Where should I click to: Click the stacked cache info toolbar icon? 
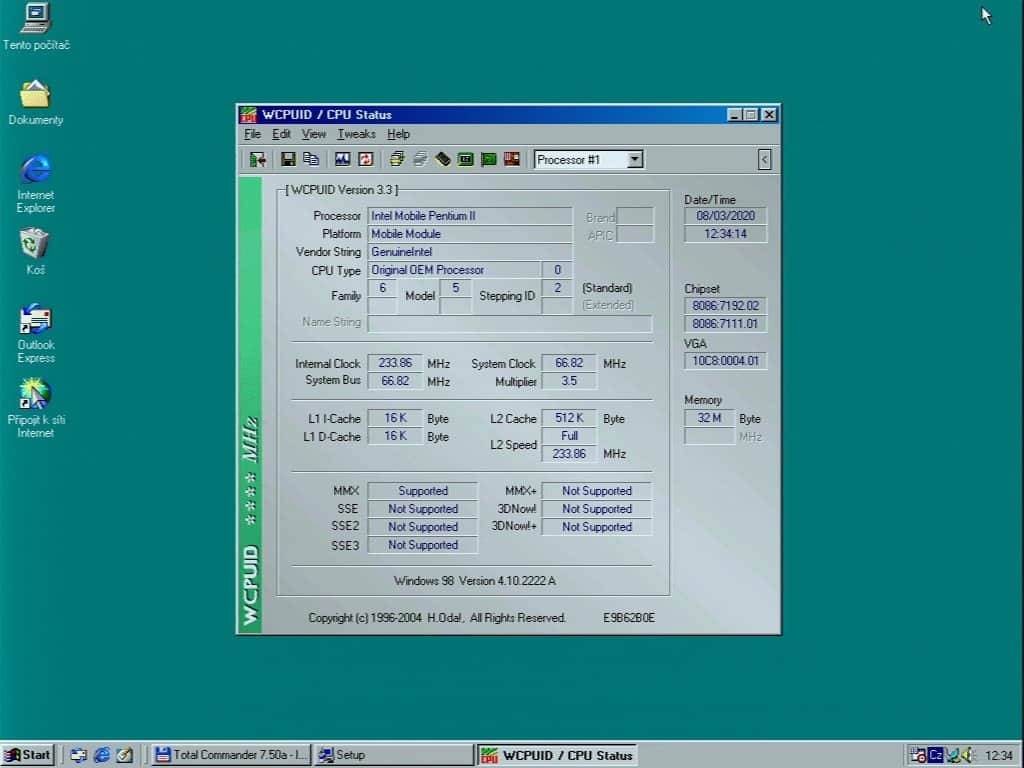[x=396, y=159]
